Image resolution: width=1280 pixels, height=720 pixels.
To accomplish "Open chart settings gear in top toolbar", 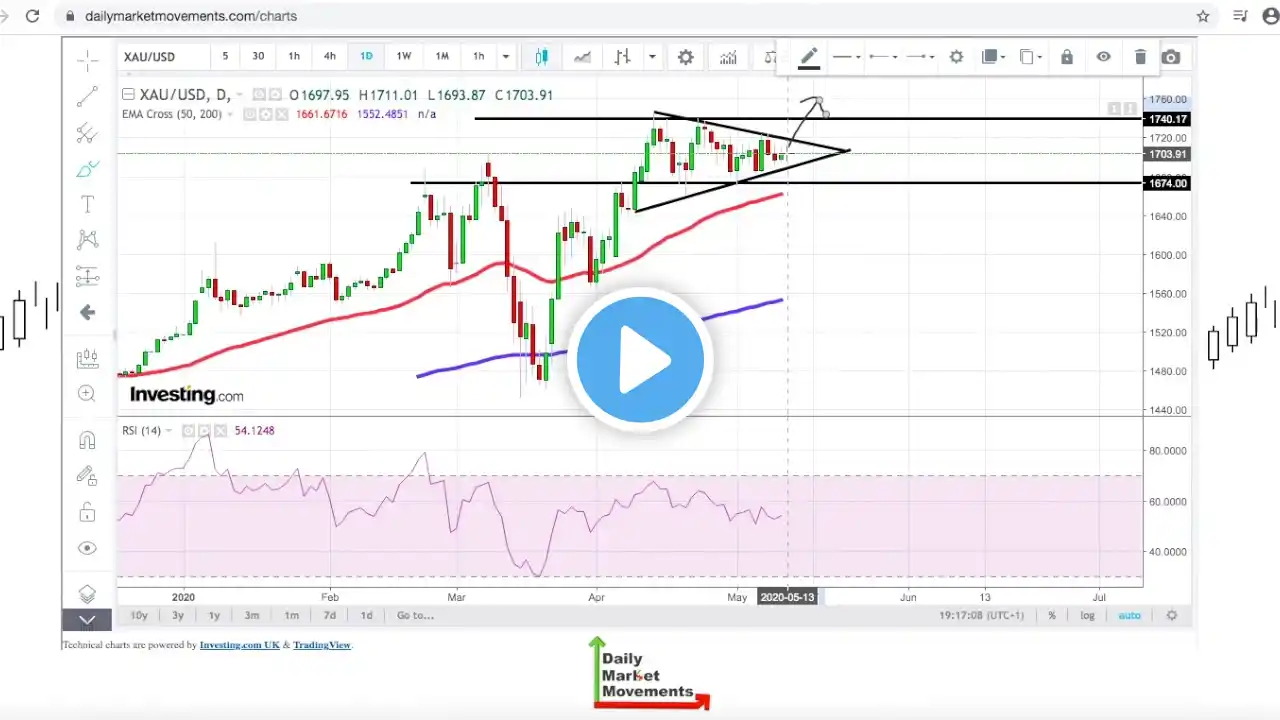I will (x=685, y=57).
